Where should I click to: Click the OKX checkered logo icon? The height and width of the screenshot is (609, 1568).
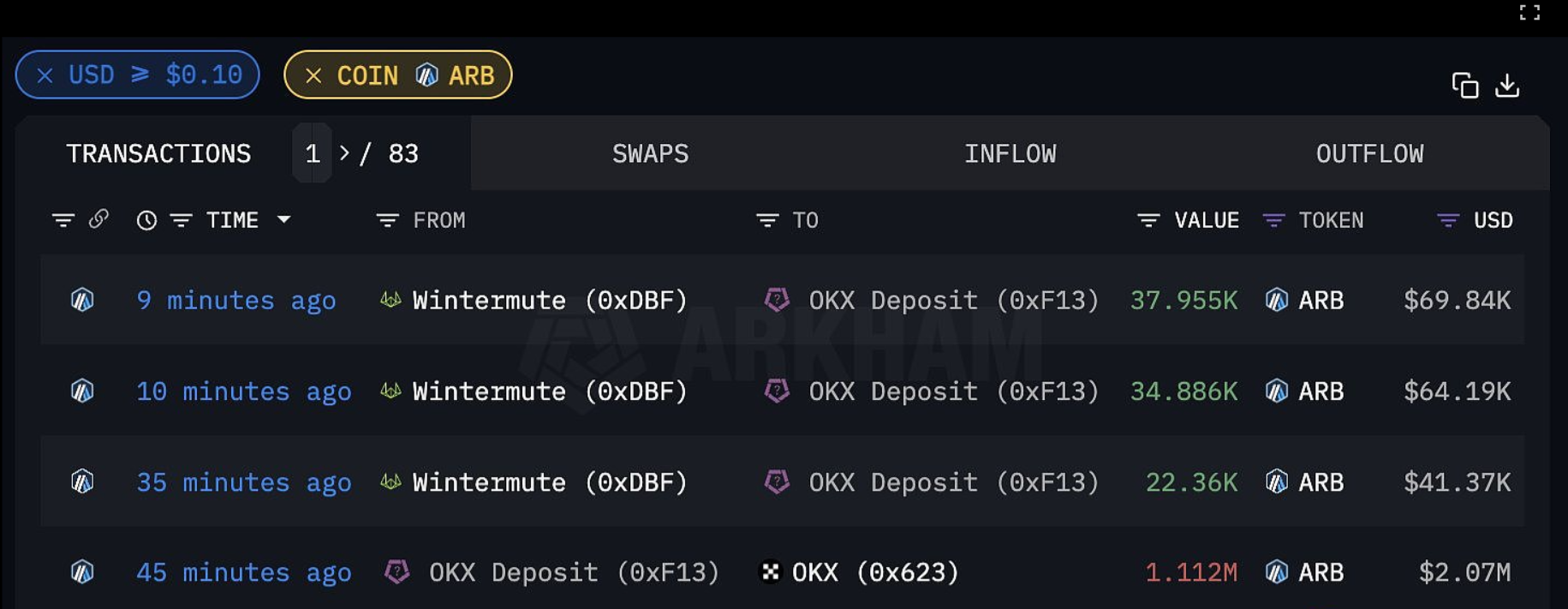click(771, 571)
